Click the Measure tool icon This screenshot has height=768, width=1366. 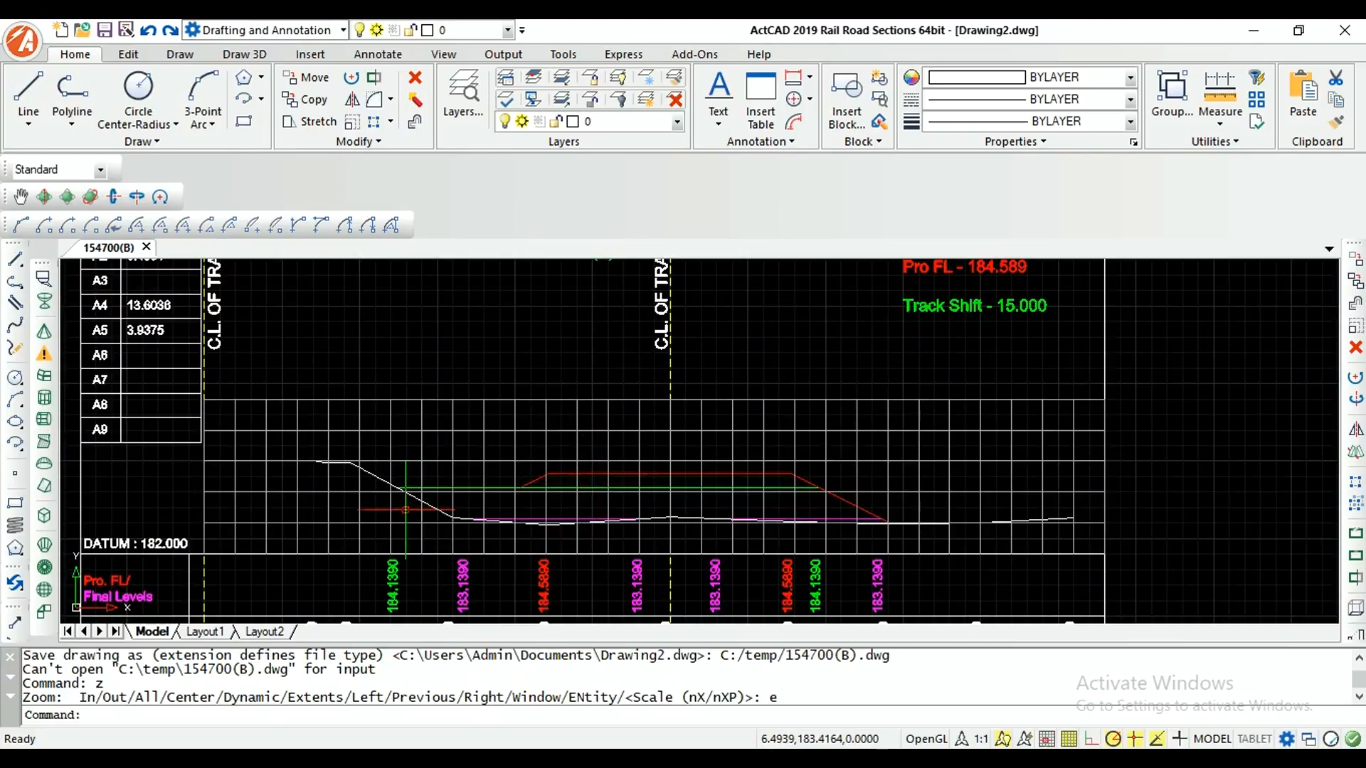click(x=1220, y=93)
